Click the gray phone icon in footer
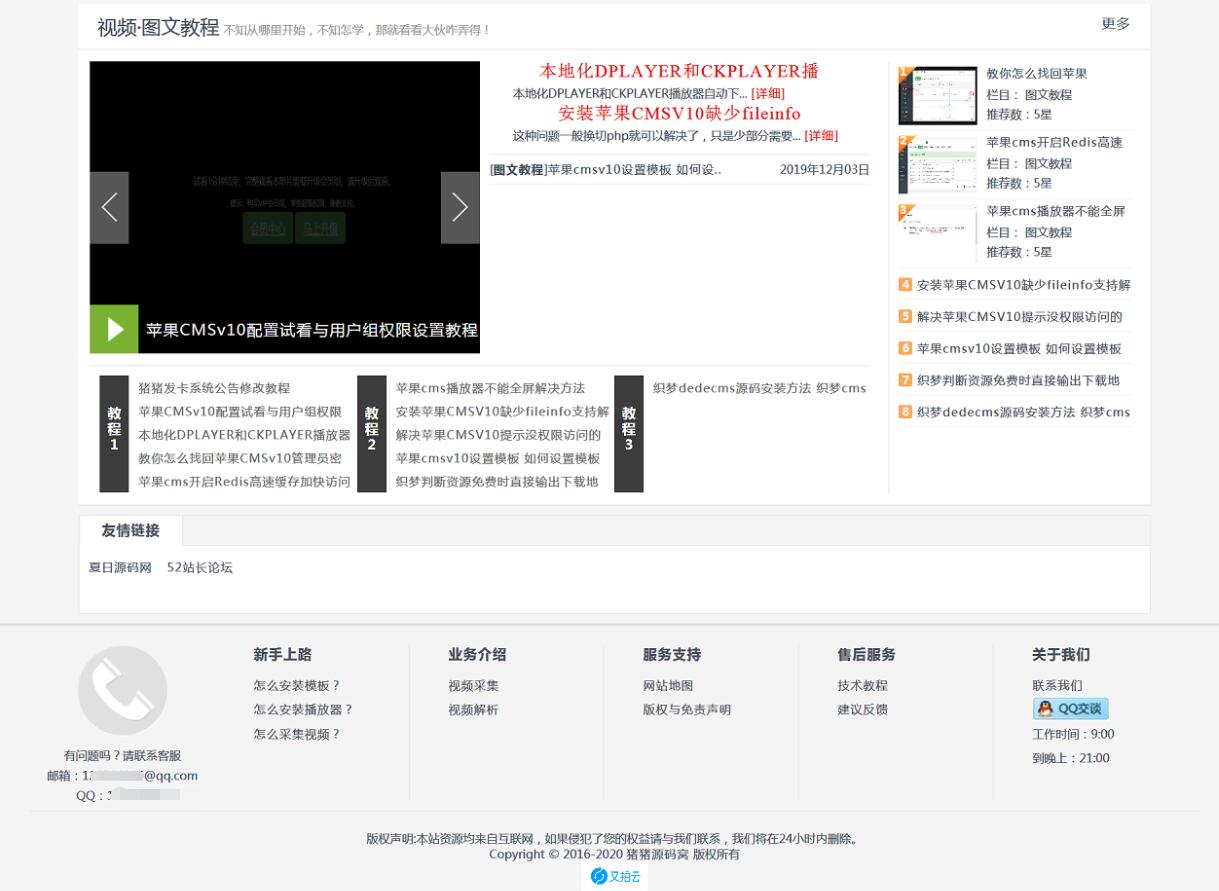1219x891 pixels. (x=122, y=690)
